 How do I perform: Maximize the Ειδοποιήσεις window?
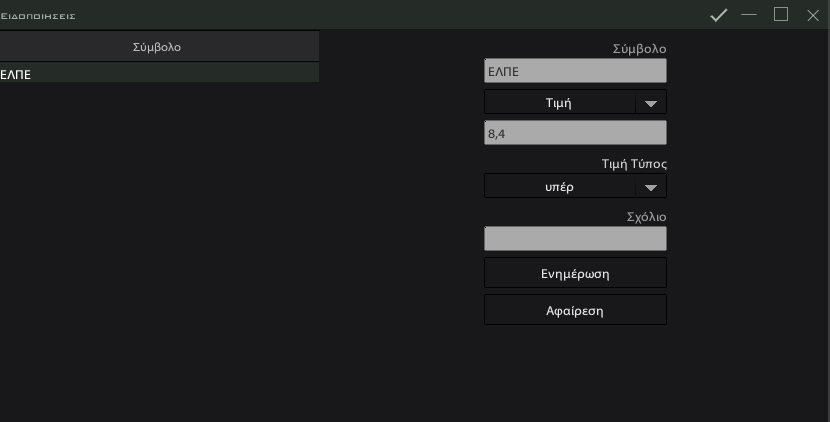(781, 15)
